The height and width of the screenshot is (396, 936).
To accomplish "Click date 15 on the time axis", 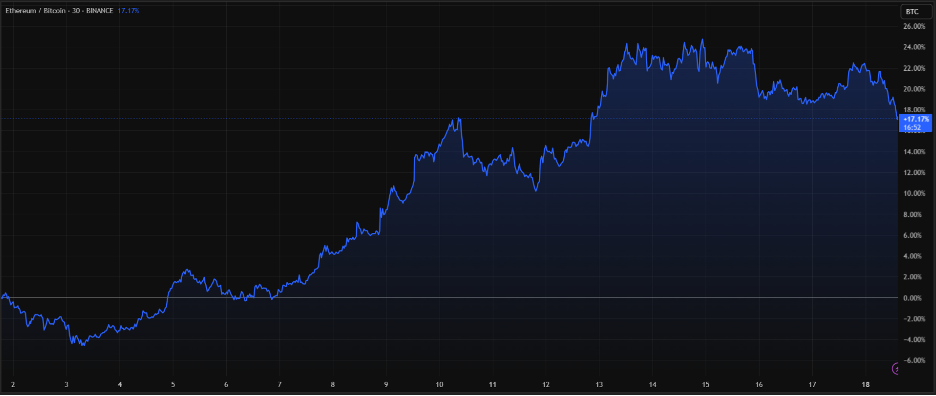I will pos(706,385).
